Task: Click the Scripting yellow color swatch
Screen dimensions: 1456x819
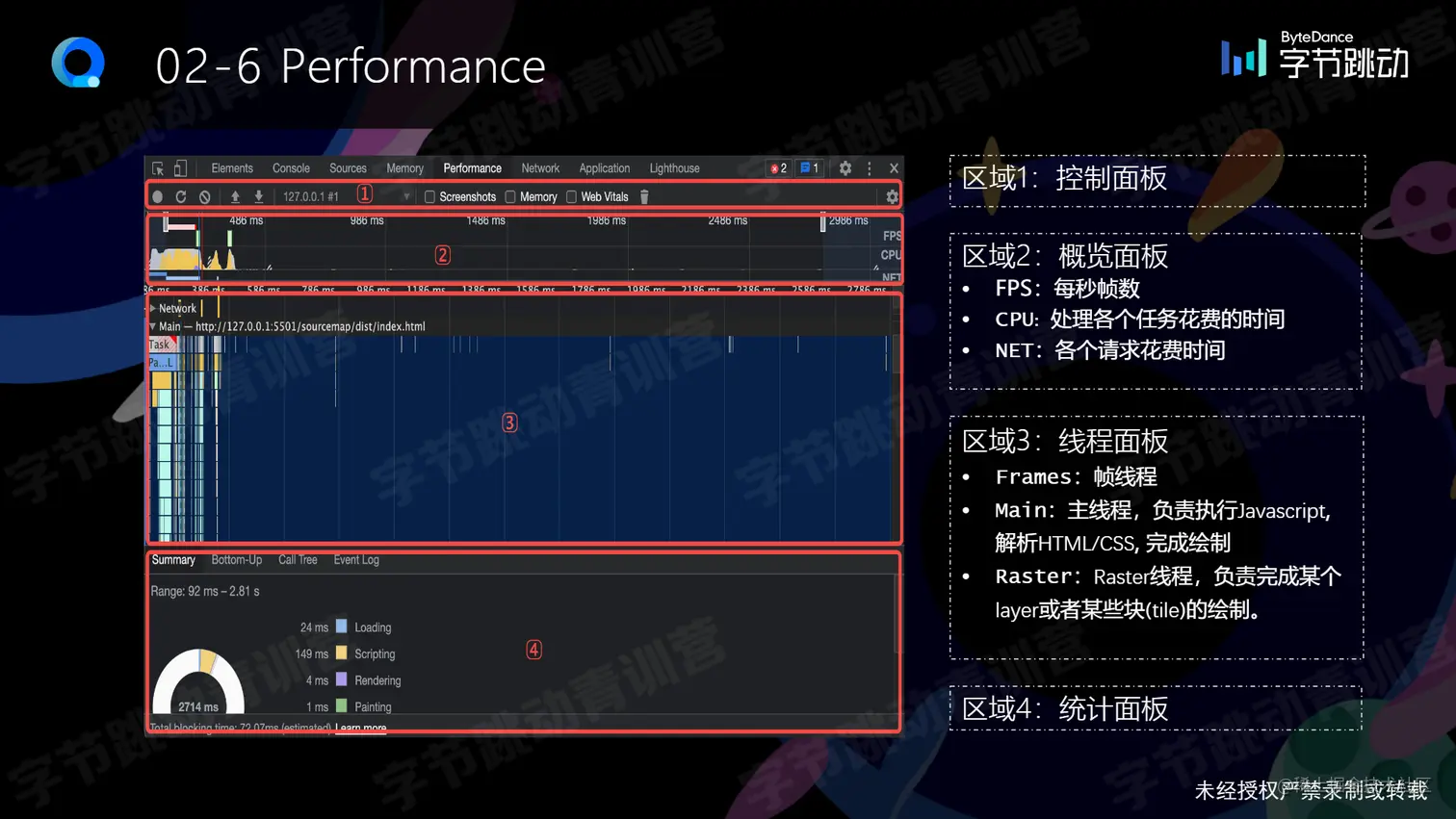Action: point(341,653)
